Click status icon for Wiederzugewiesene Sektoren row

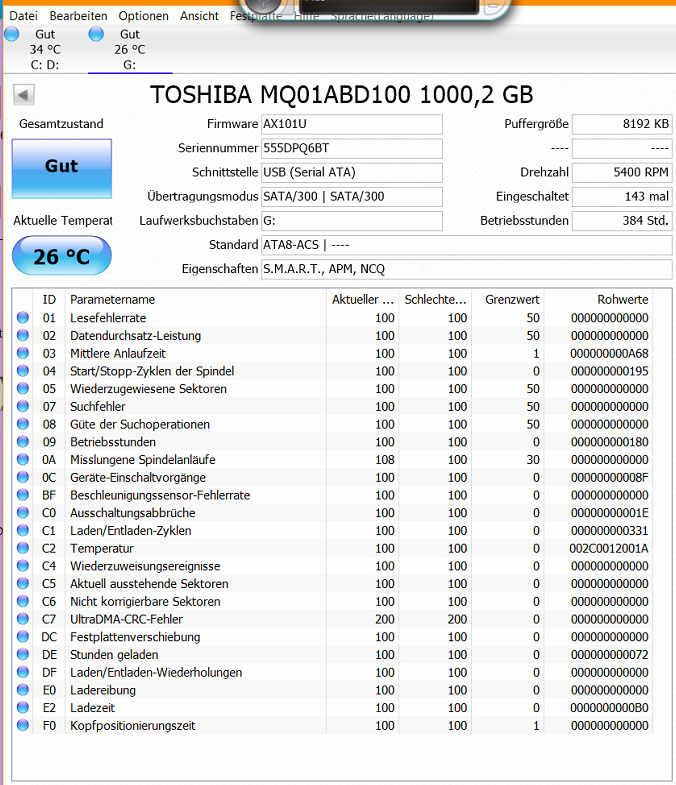point(23,388)
